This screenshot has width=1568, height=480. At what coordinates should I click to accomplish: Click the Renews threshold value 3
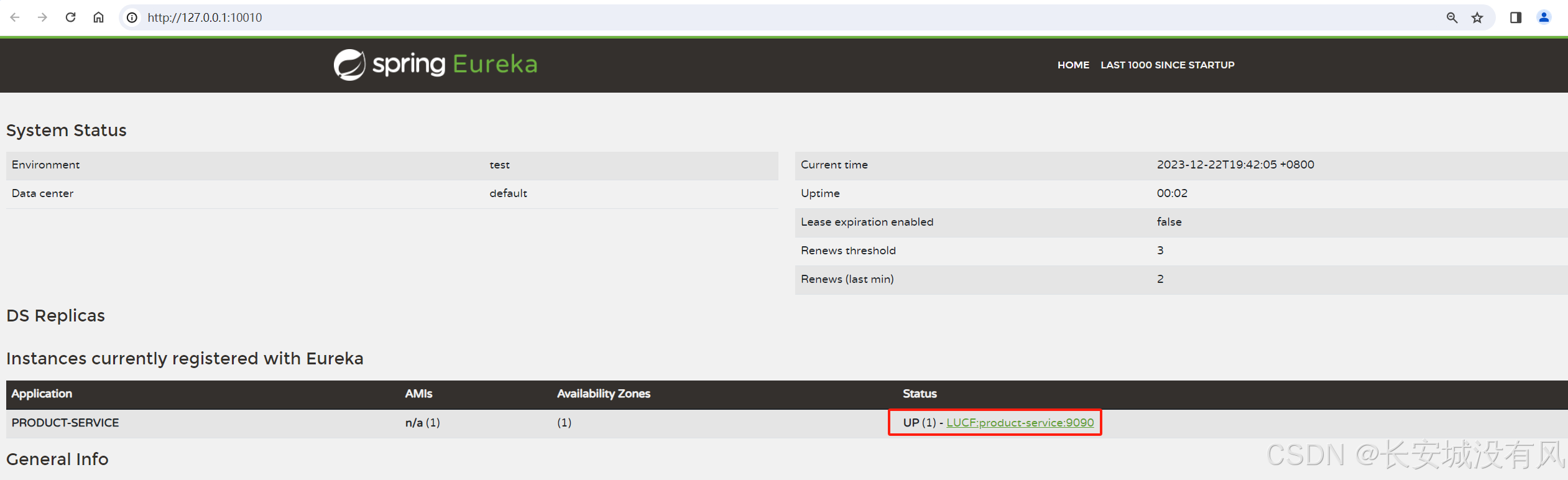(1160, 251)
